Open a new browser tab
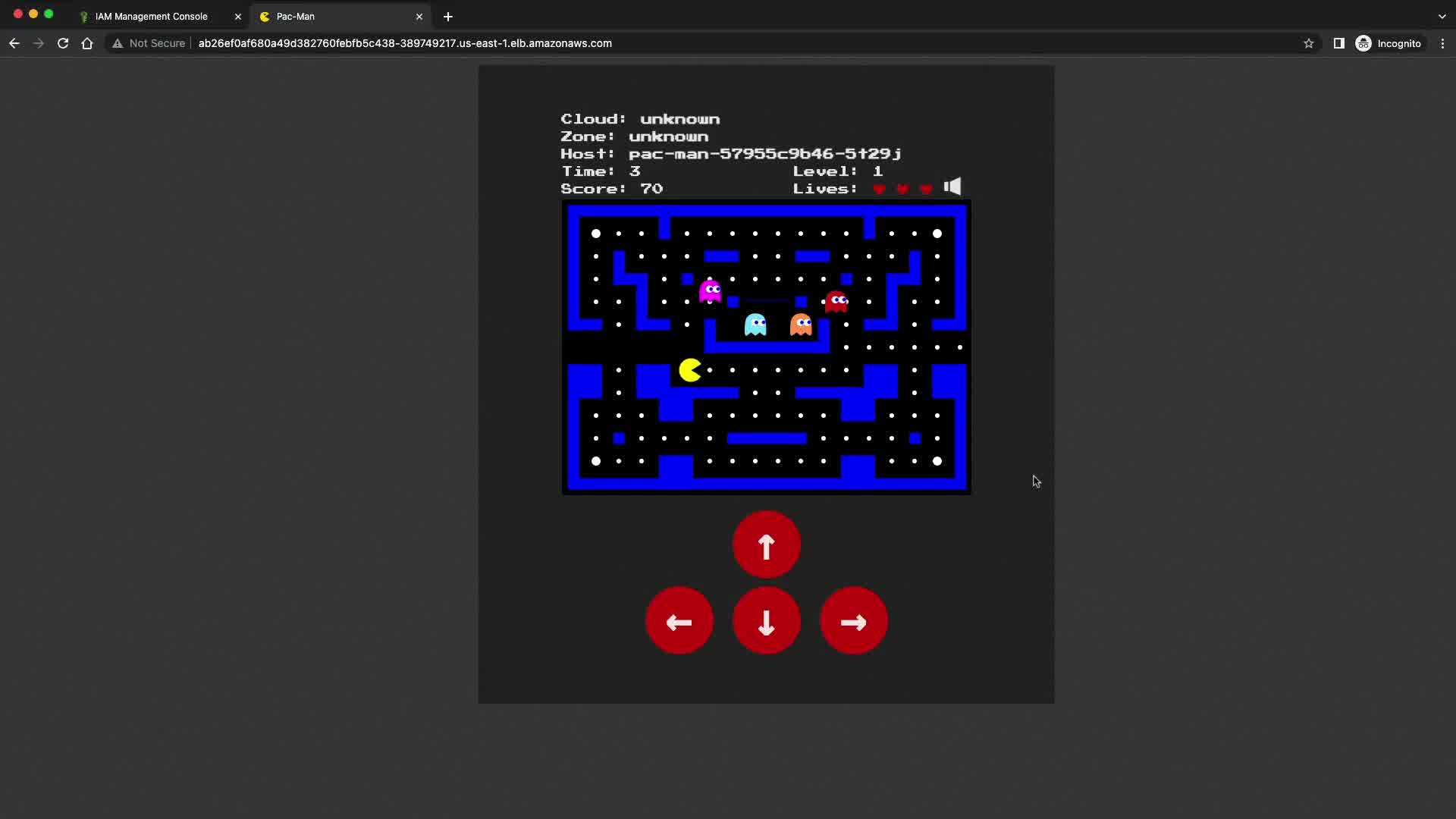Image resolution: width=1456 pixels, height=819 pixels. click(448, 16)
